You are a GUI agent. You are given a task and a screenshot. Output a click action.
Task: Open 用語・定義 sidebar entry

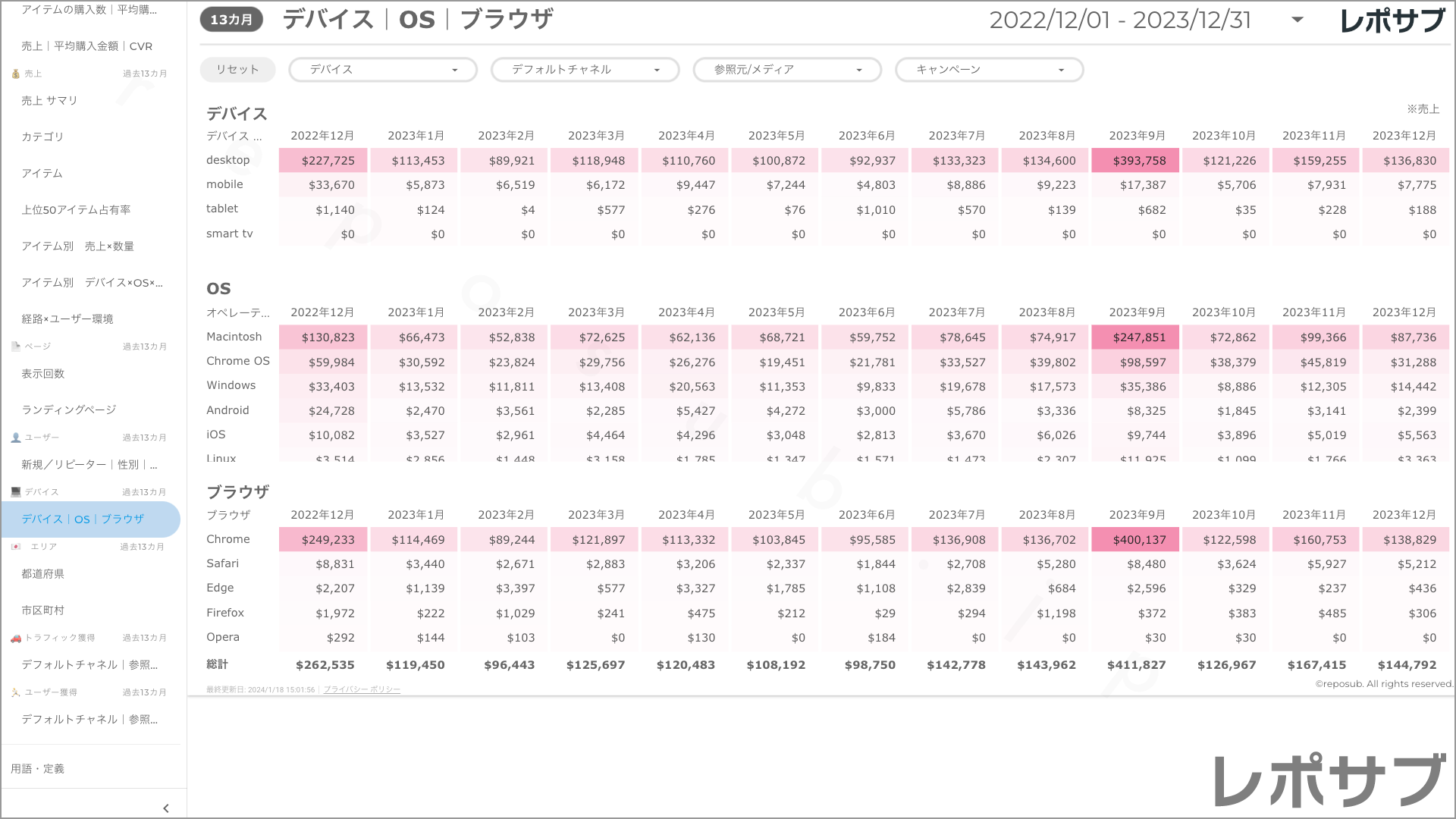37,769
